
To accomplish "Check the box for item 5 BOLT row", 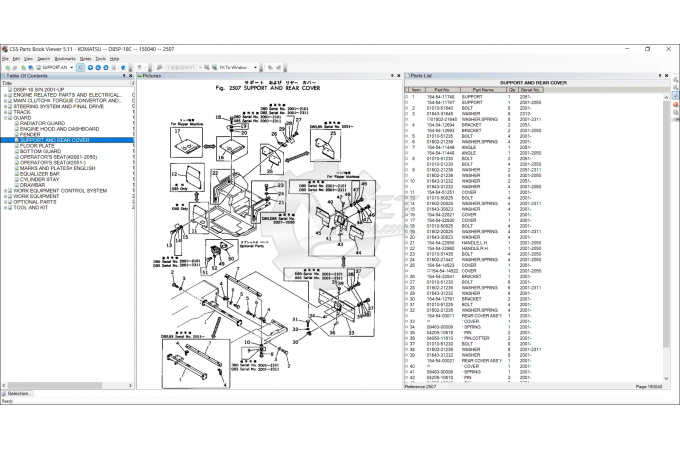I will coord(407,136).
